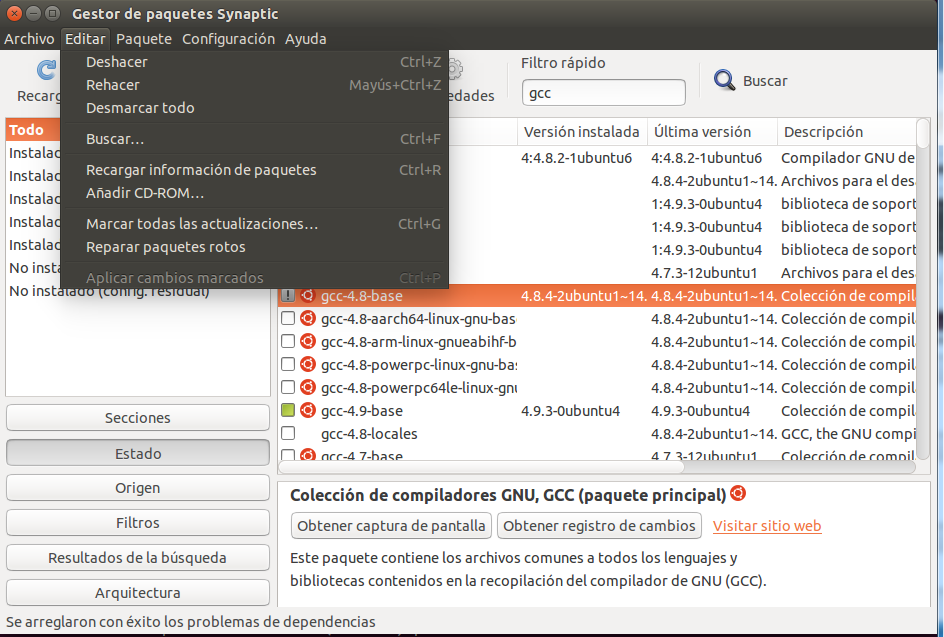Click Obtener registro de cambios button

tap(600, 526)
